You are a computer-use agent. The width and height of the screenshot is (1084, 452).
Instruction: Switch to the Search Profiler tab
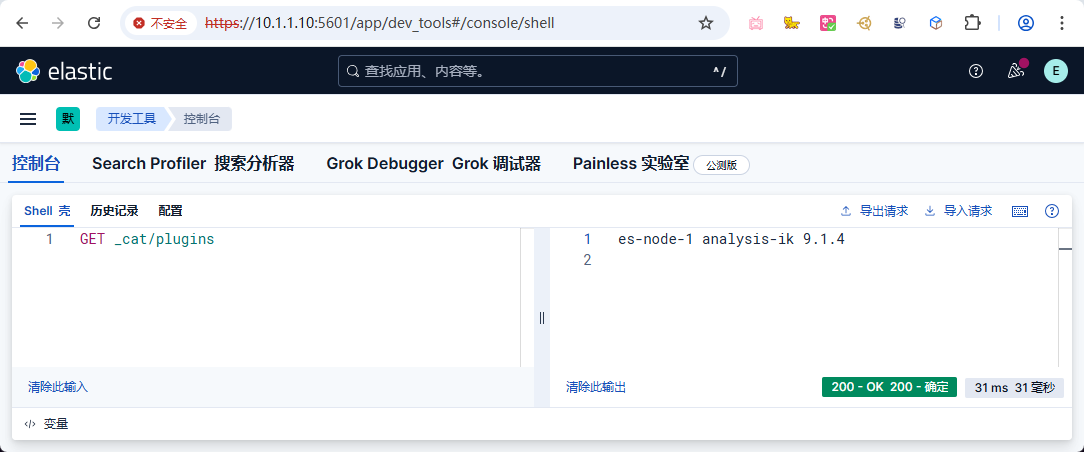point(193,164)
